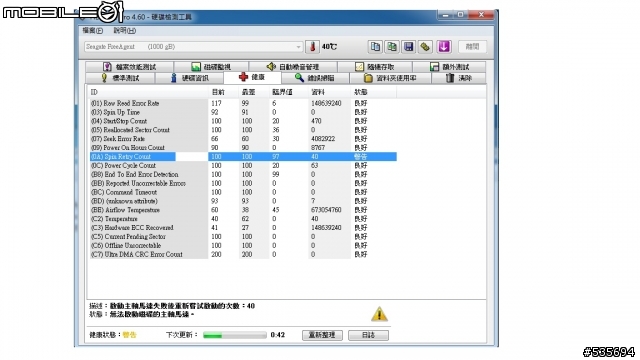Select the (07) Seek Error Rate row
Image resolution: width=640 pixels, height=360 pixels.
[x=243, y=139]
